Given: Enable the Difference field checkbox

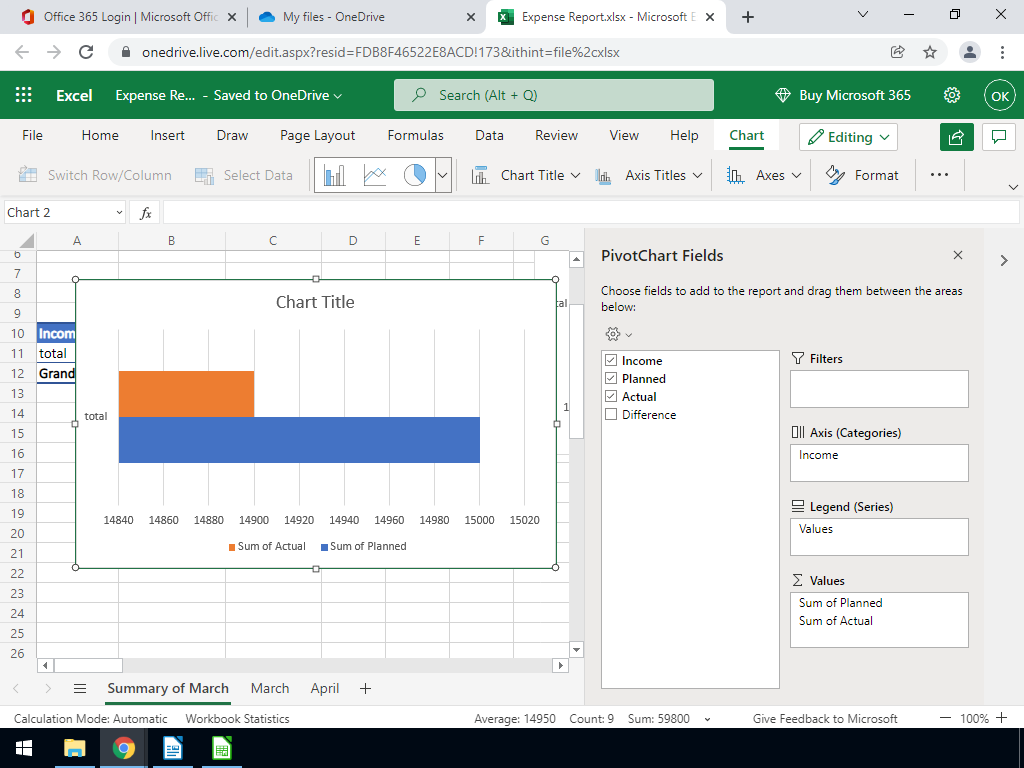Looking at the screenshot, I should [x=611, y=415].
